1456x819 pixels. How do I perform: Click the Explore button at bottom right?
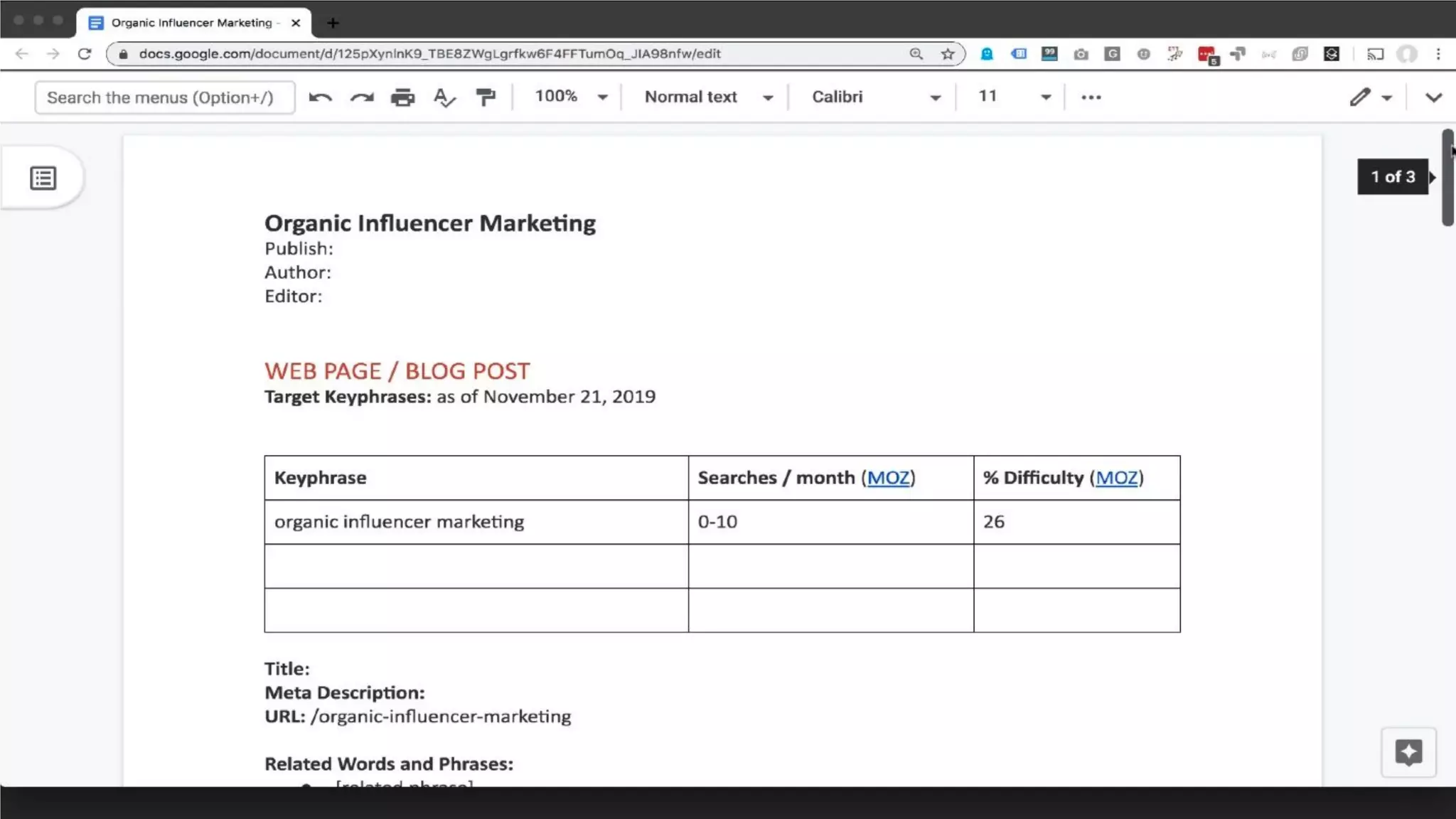1408,752
